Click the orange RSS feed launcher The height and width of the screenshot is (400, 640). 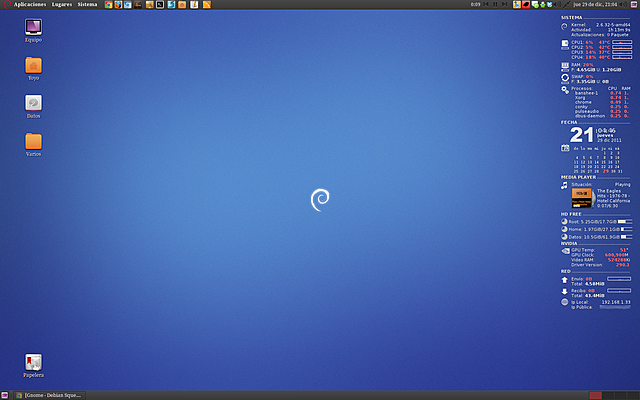point(207,4)
